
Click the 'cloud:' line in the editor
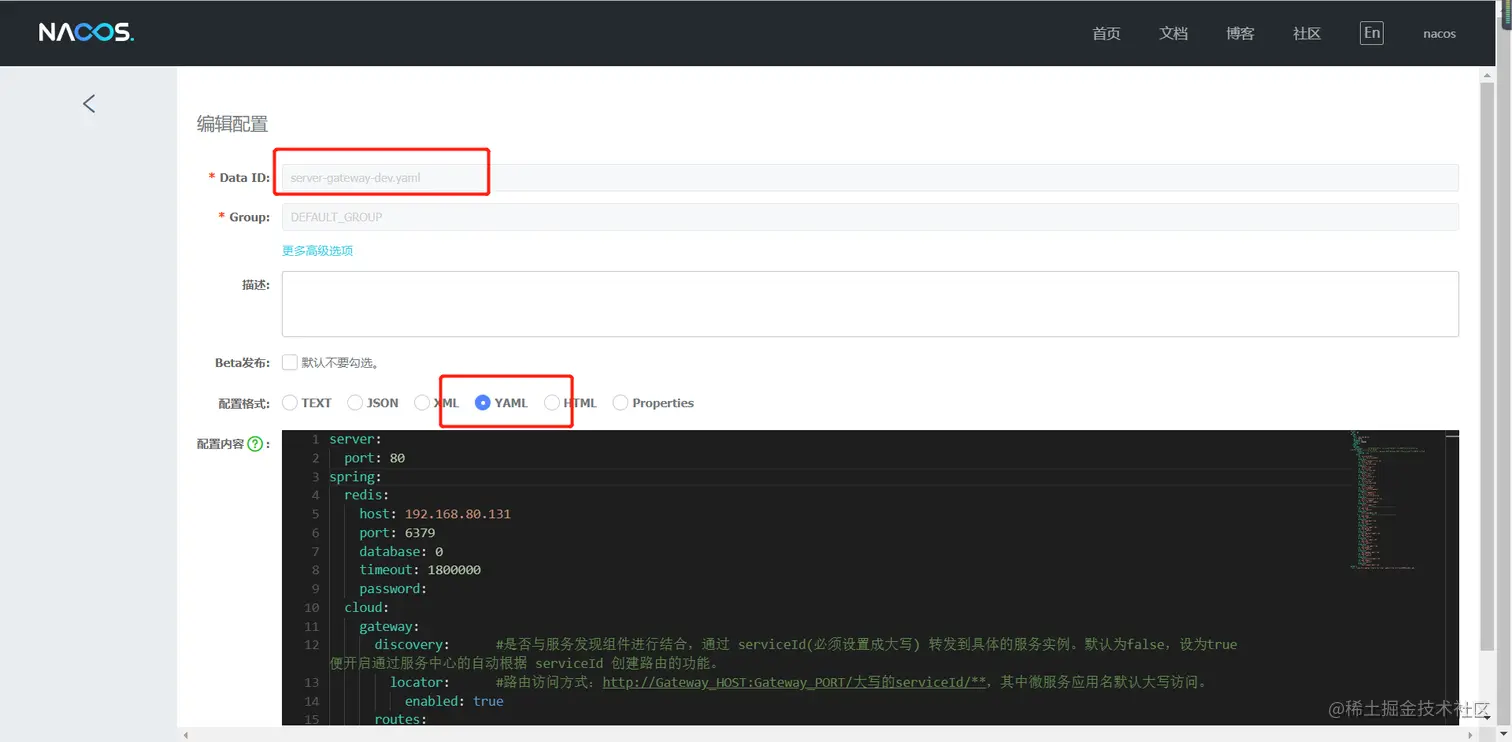click(367, 607)
